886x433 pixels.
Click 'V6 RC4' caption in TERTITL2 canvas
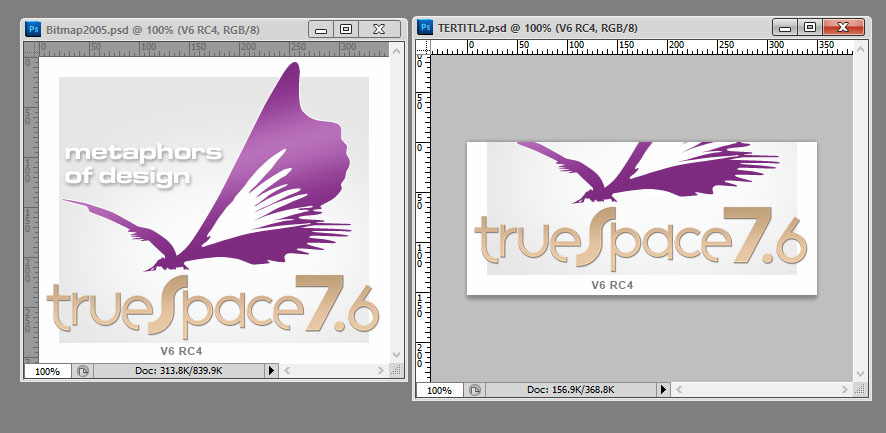[613, 285]
